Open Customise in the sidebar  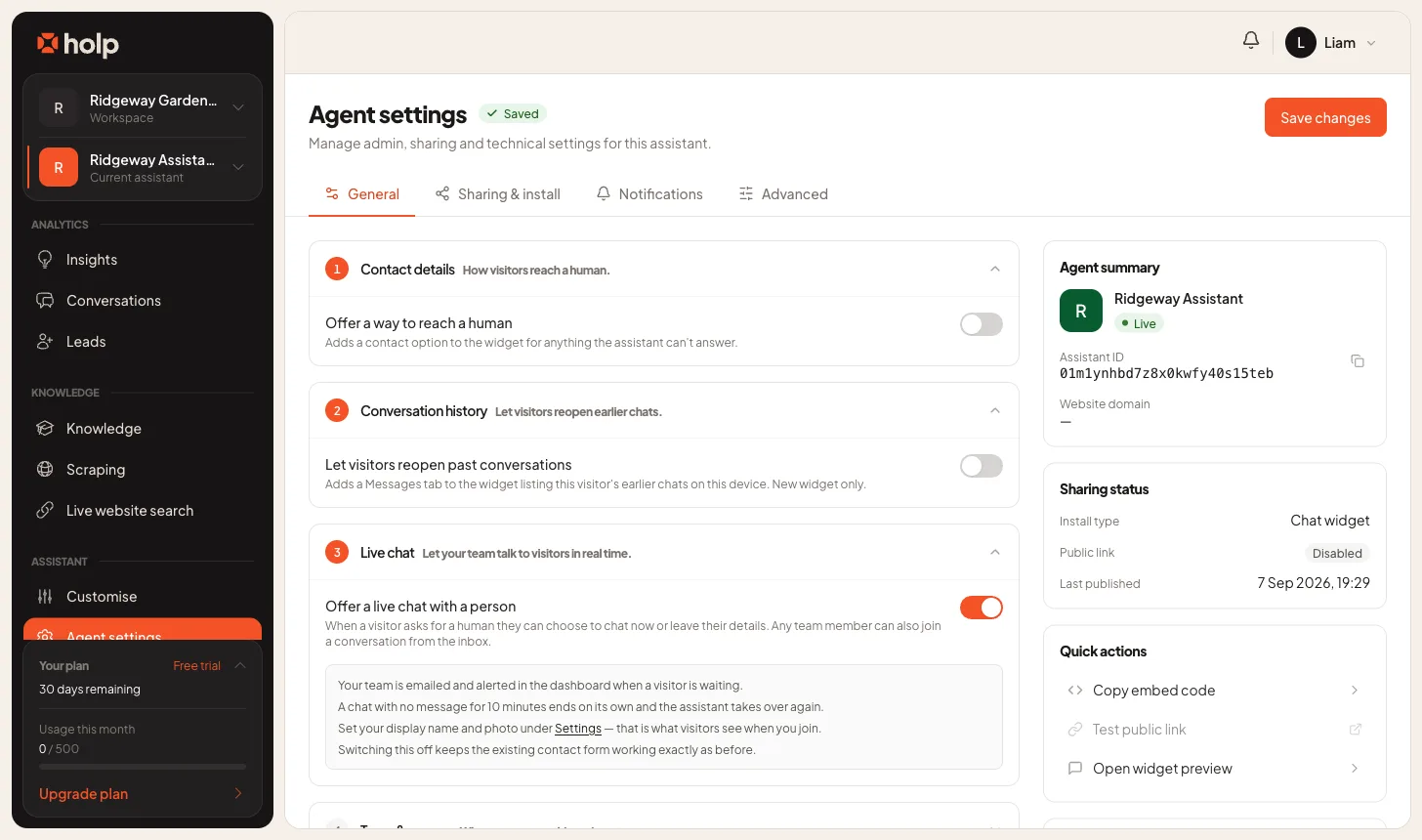(x=143, y=597)
